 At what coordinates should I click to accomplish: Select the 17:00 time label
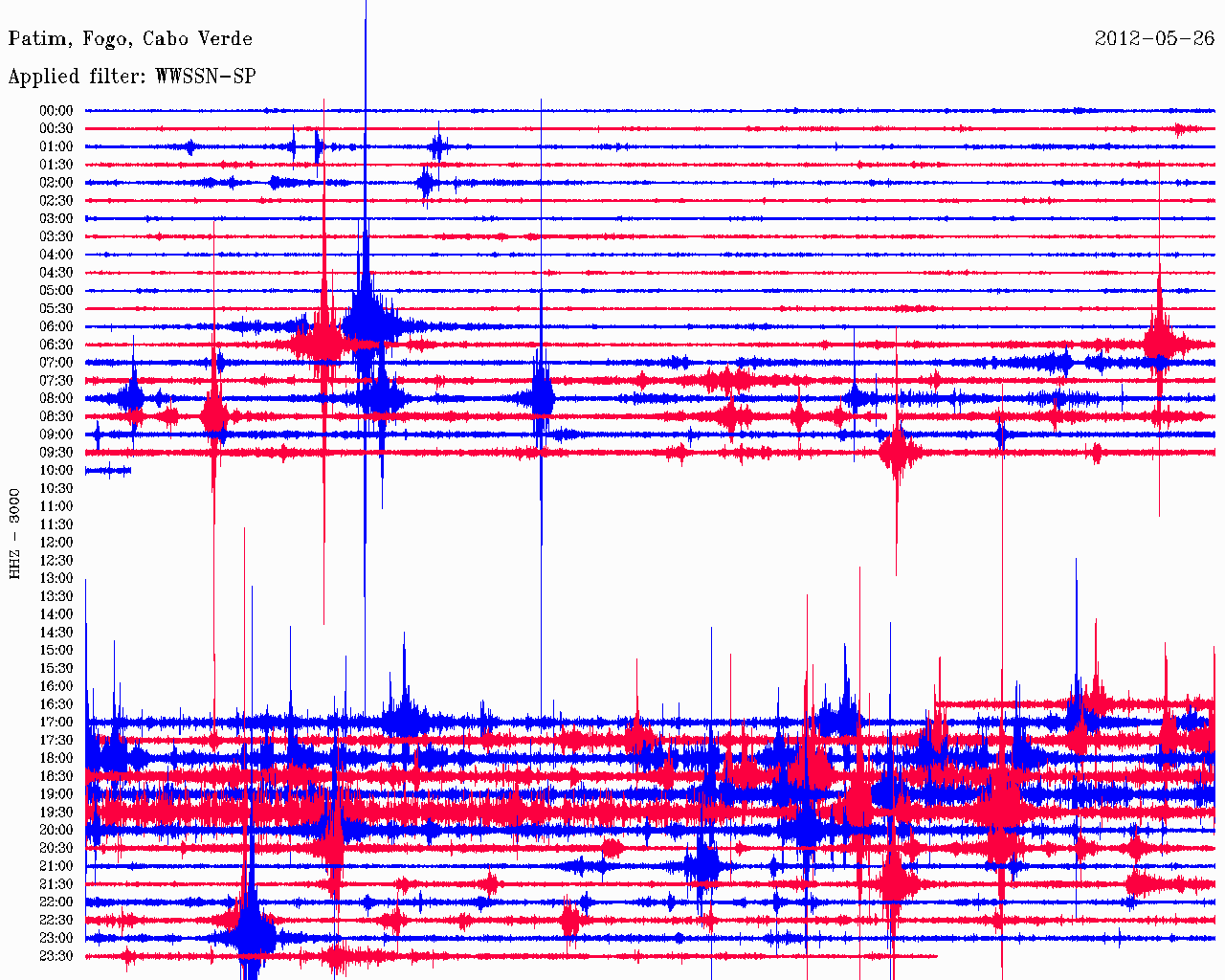click(x=56, y=723)
